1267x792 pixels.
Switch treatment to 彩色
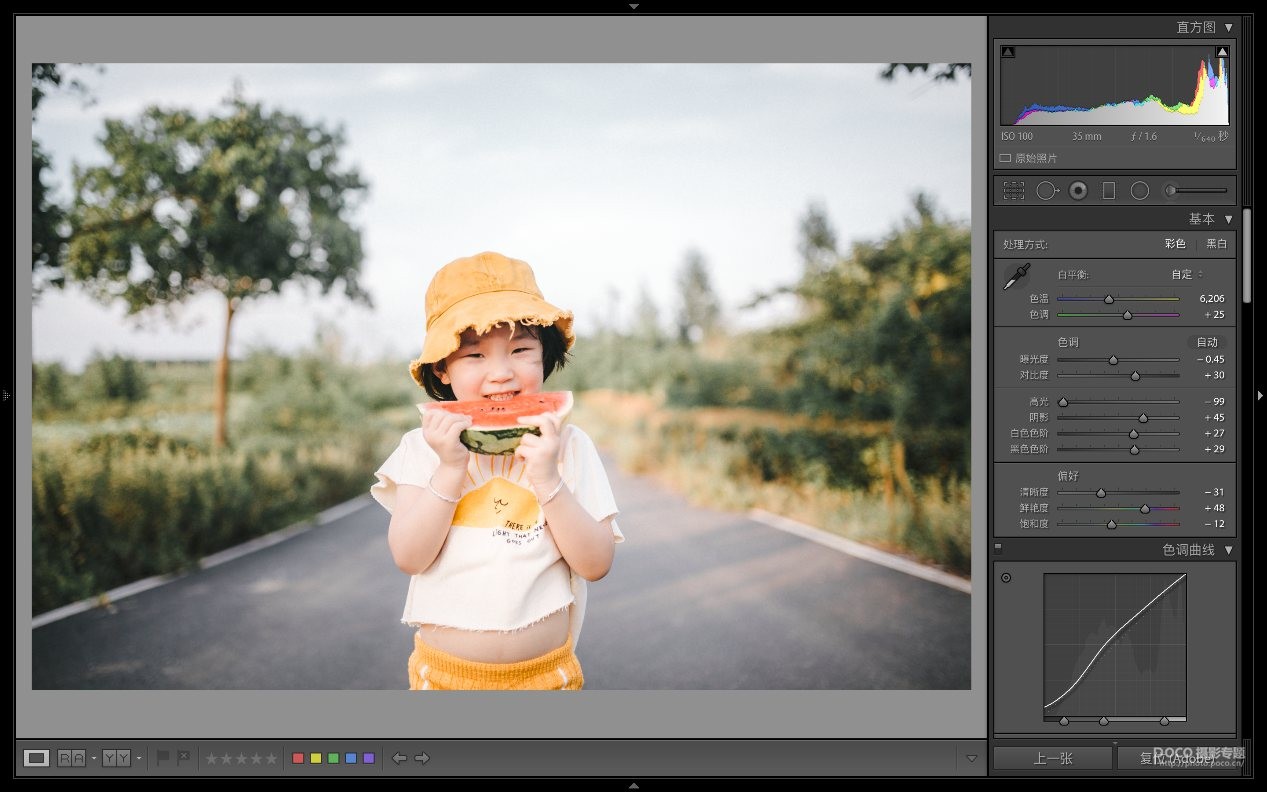click(x=1174, y=244)
